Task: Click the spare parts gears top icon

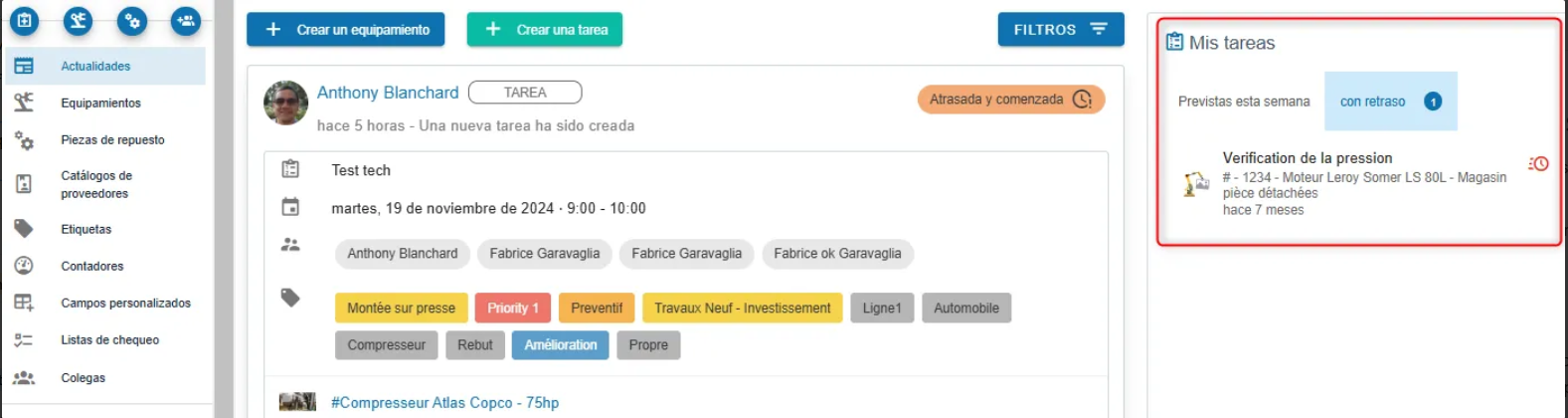Action: [x=131, y=20]
